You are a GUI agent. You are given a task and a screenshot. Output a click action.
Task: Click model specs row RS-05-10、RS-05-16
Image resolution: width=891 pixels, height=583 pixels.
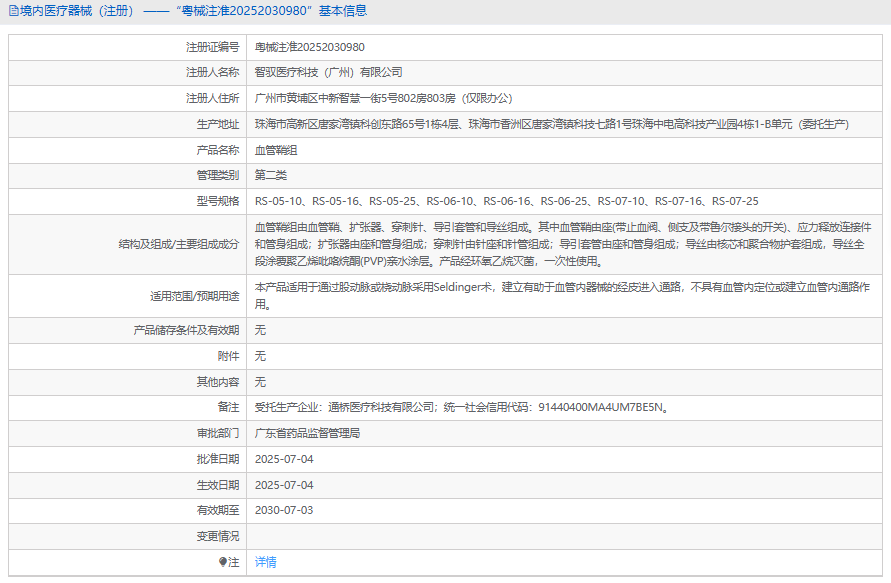(506, 201)
